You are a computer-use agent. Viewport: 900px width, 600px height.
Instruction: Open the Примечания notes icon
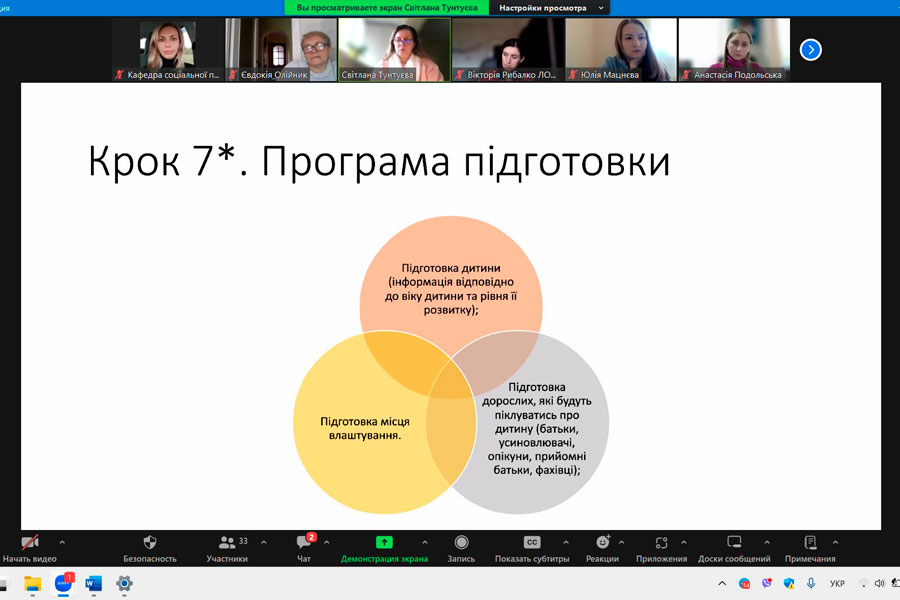[x=810, y=542]
